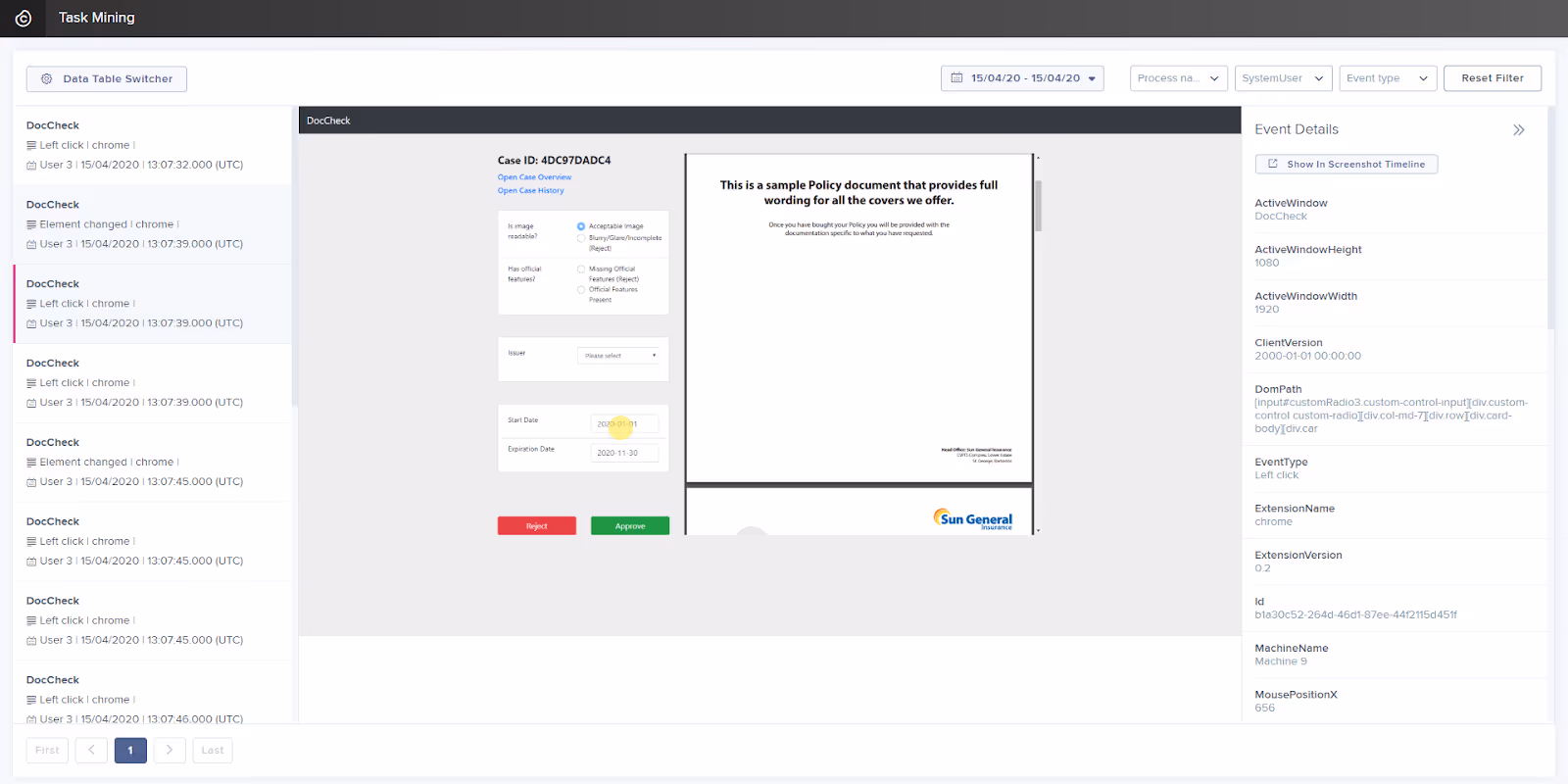Viewport: 1568px width, 784px height.
Task: Click the ActiveWindow value DocCheck
Action: [1281, 217]
